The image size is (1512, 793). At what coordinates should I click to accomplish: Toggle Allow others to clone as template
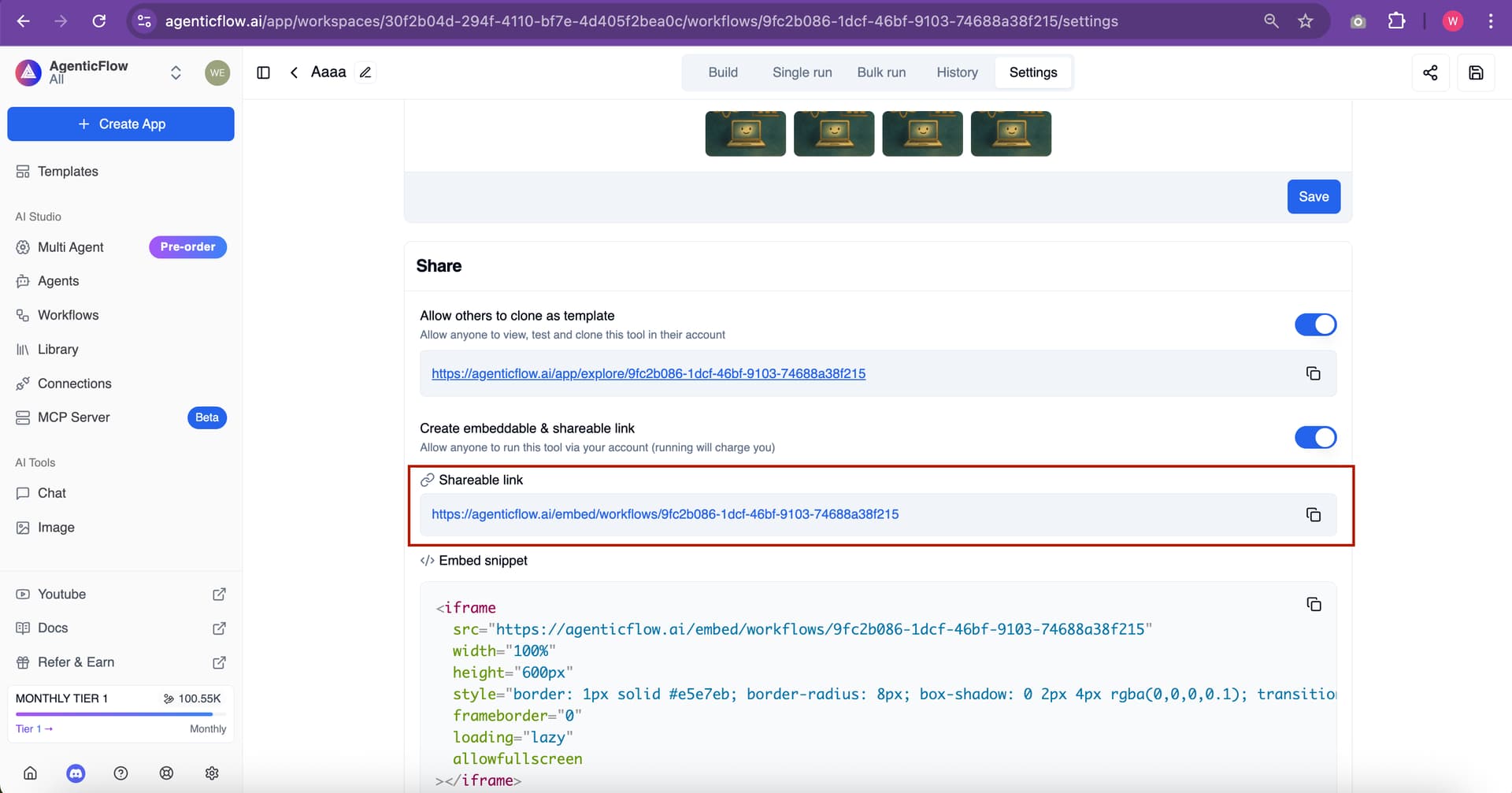tap(1315, 324)
